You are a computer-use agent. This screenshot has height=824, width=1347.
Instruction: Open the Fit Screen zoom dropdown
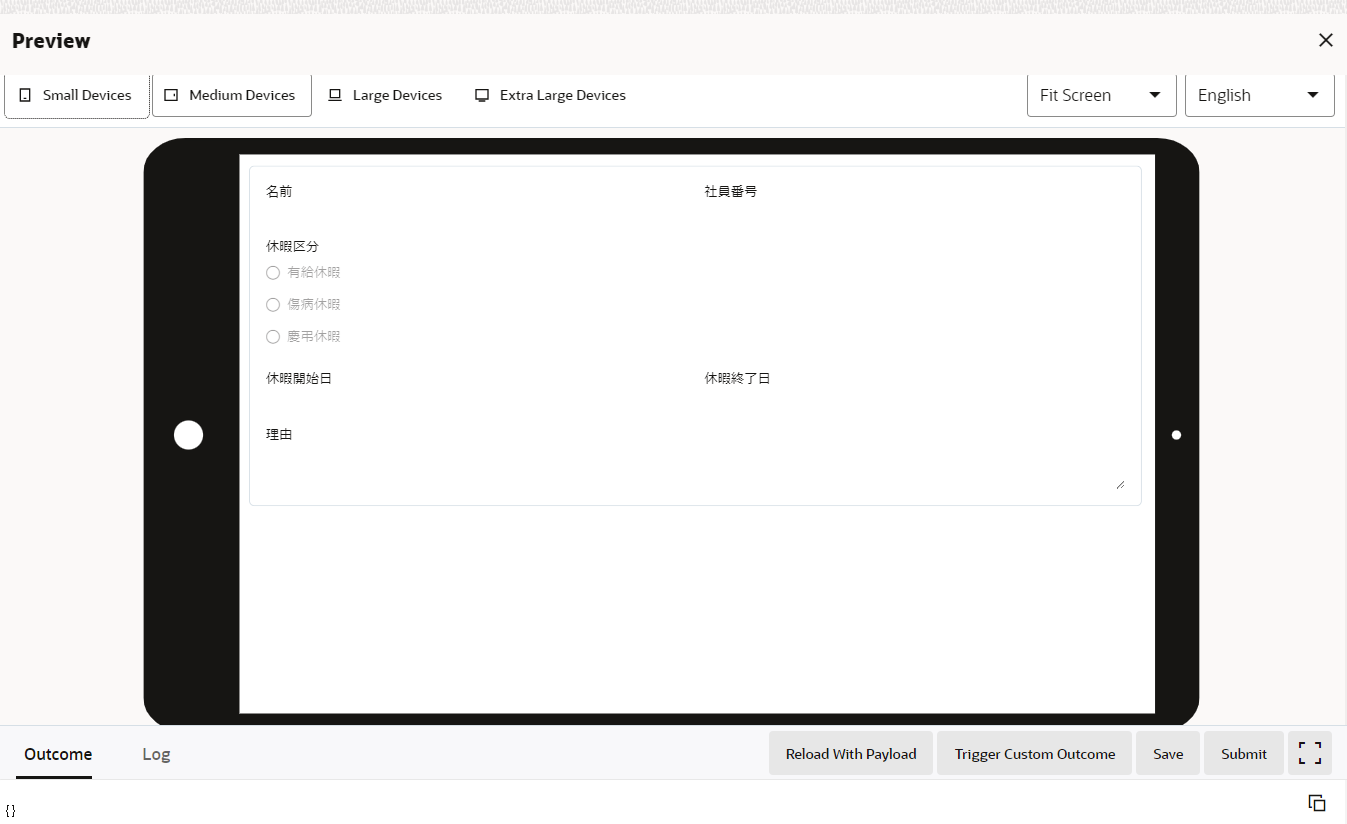1101,96
